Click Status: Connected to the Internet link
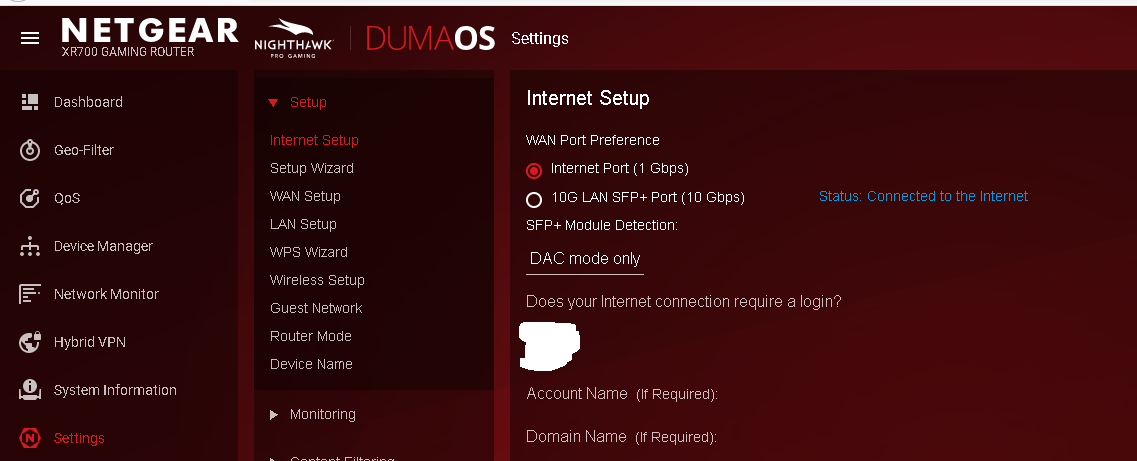Screen dimensions: 1137x461 tap(923, 197)
